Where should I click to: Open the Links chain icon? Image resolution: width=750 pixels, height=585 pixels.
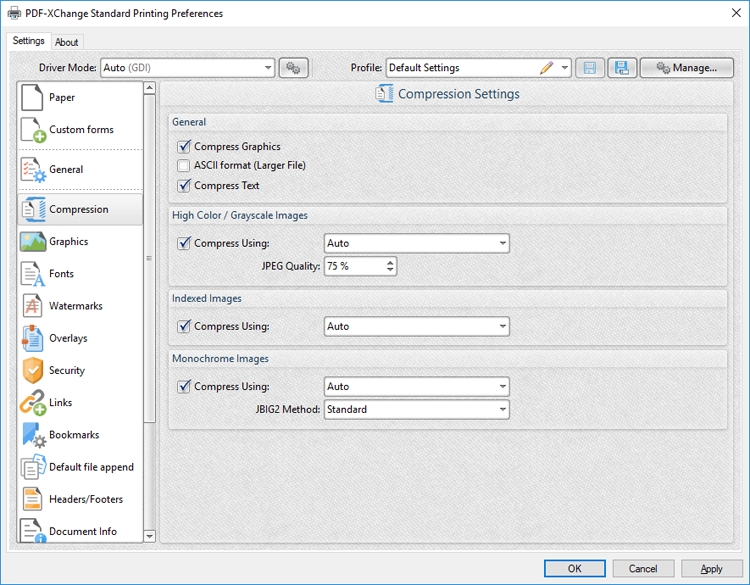[x=33, y=403]
